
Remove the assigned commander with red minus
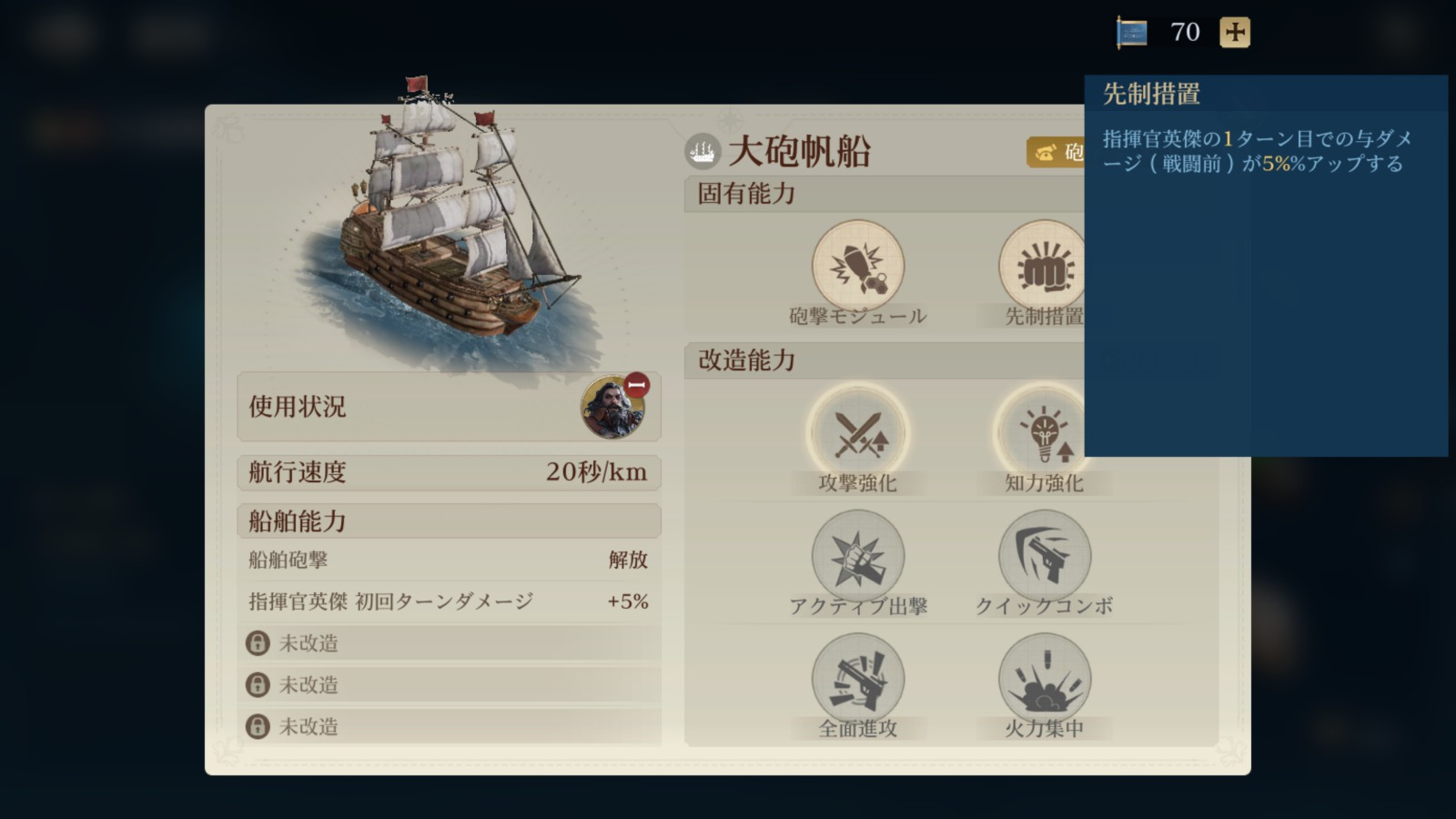coord(637,385)
